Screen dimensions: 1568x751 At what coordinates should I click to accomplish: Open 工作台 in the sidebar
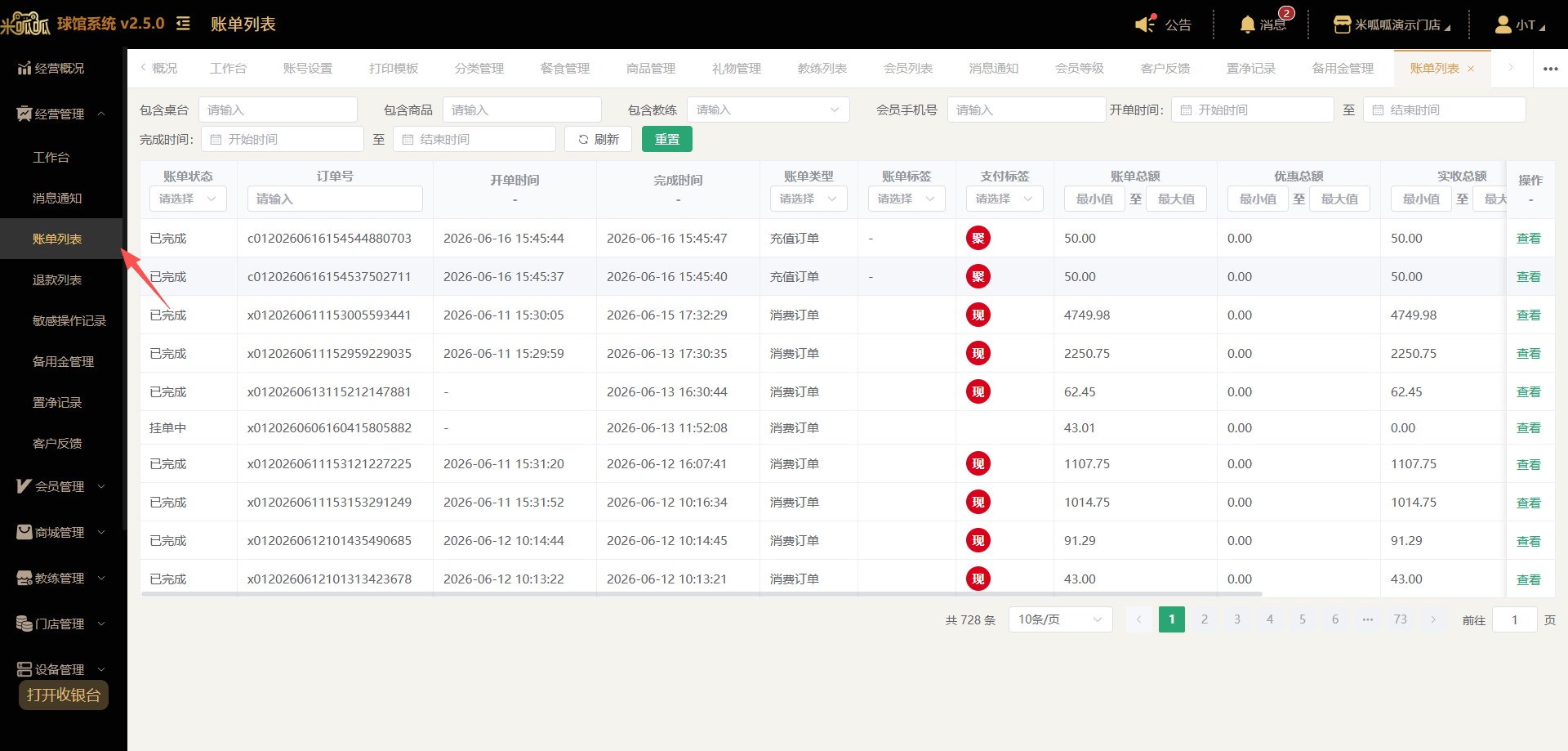click(51, 157)
